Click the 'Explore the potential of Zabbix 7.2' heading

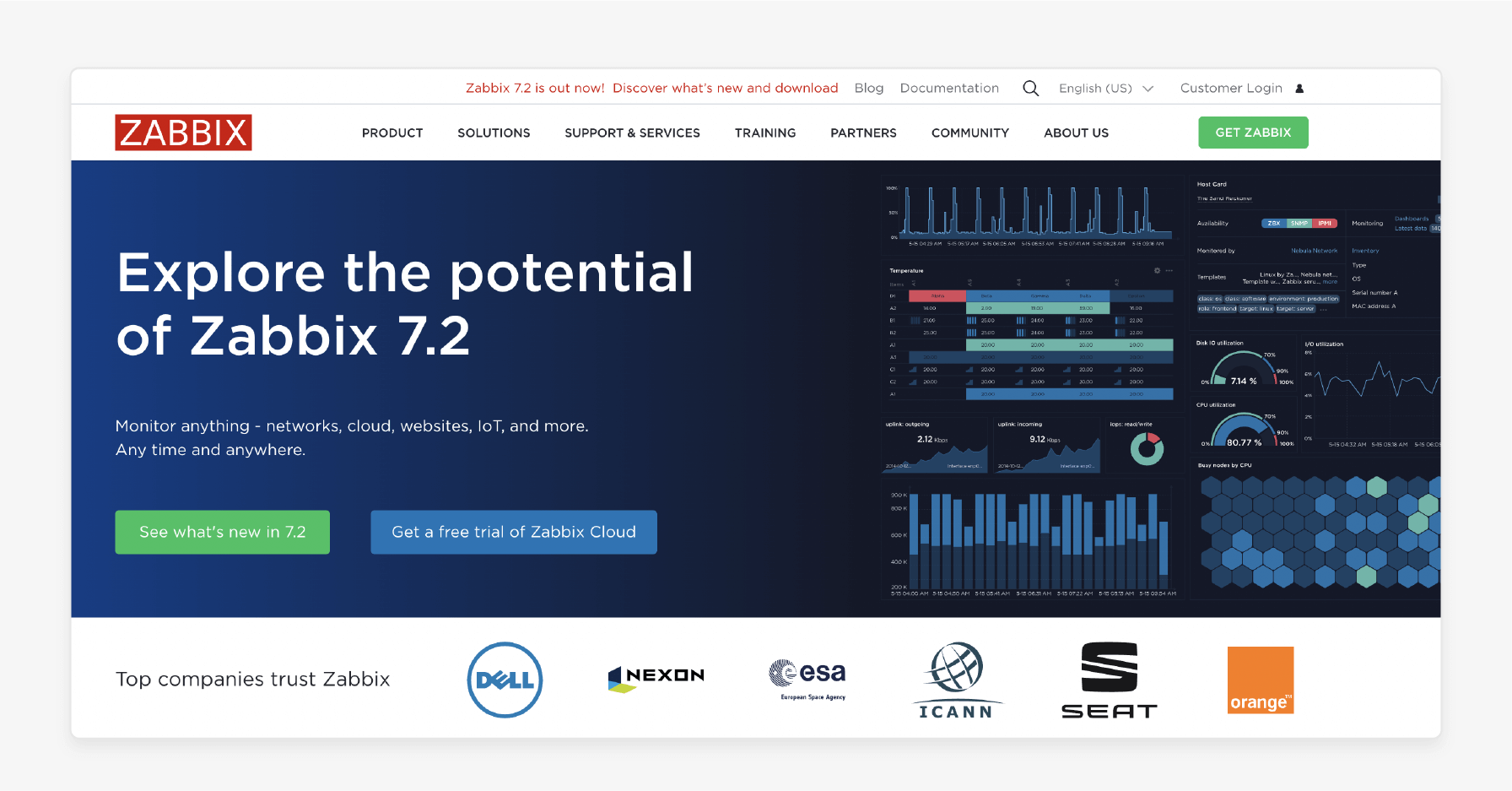[x=405, y=304]
